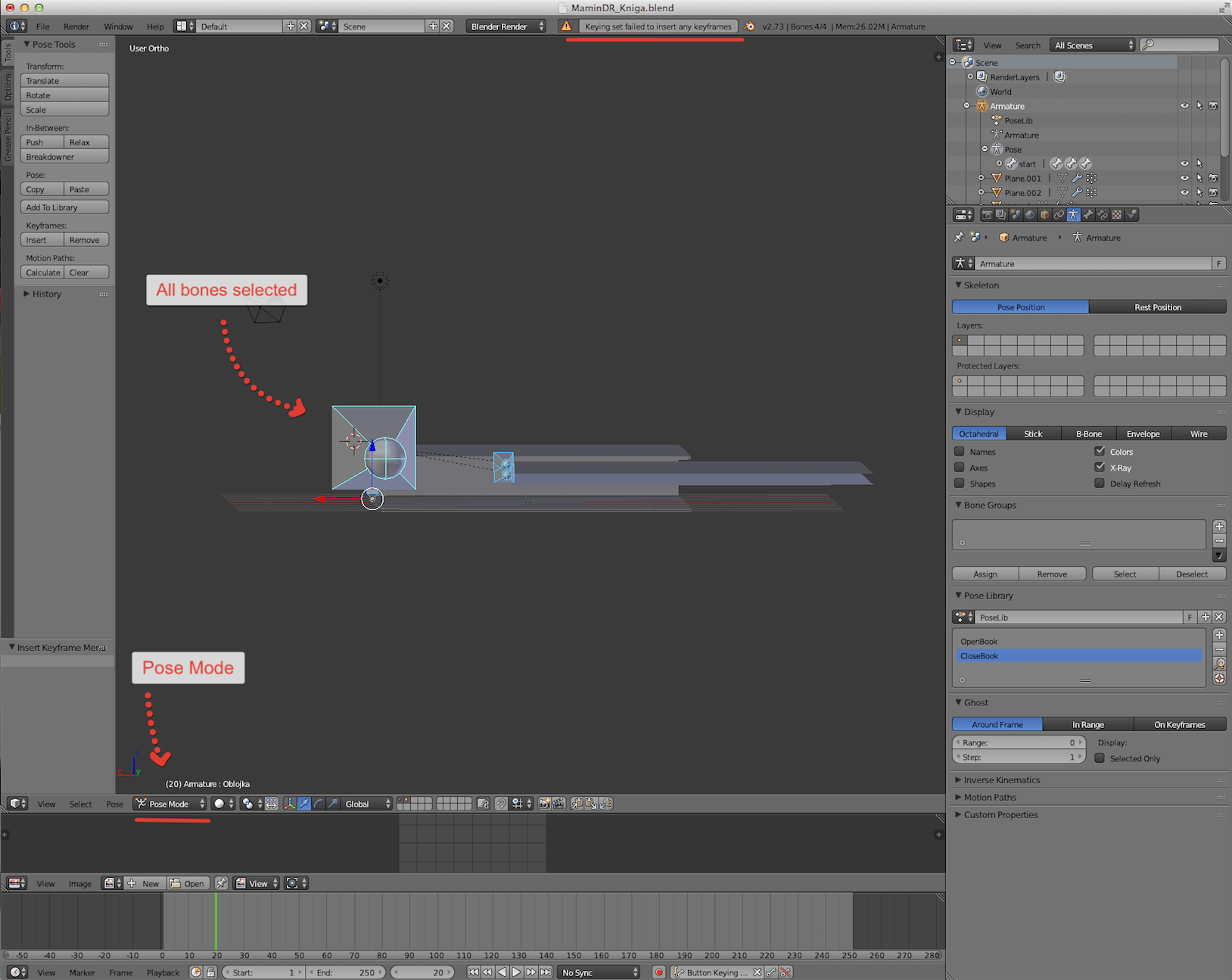The height and width of the screenshot is (980, 1232).
Task: Select the Modifiers wrench icon for Plane.001
Action: coord(1075,178)
